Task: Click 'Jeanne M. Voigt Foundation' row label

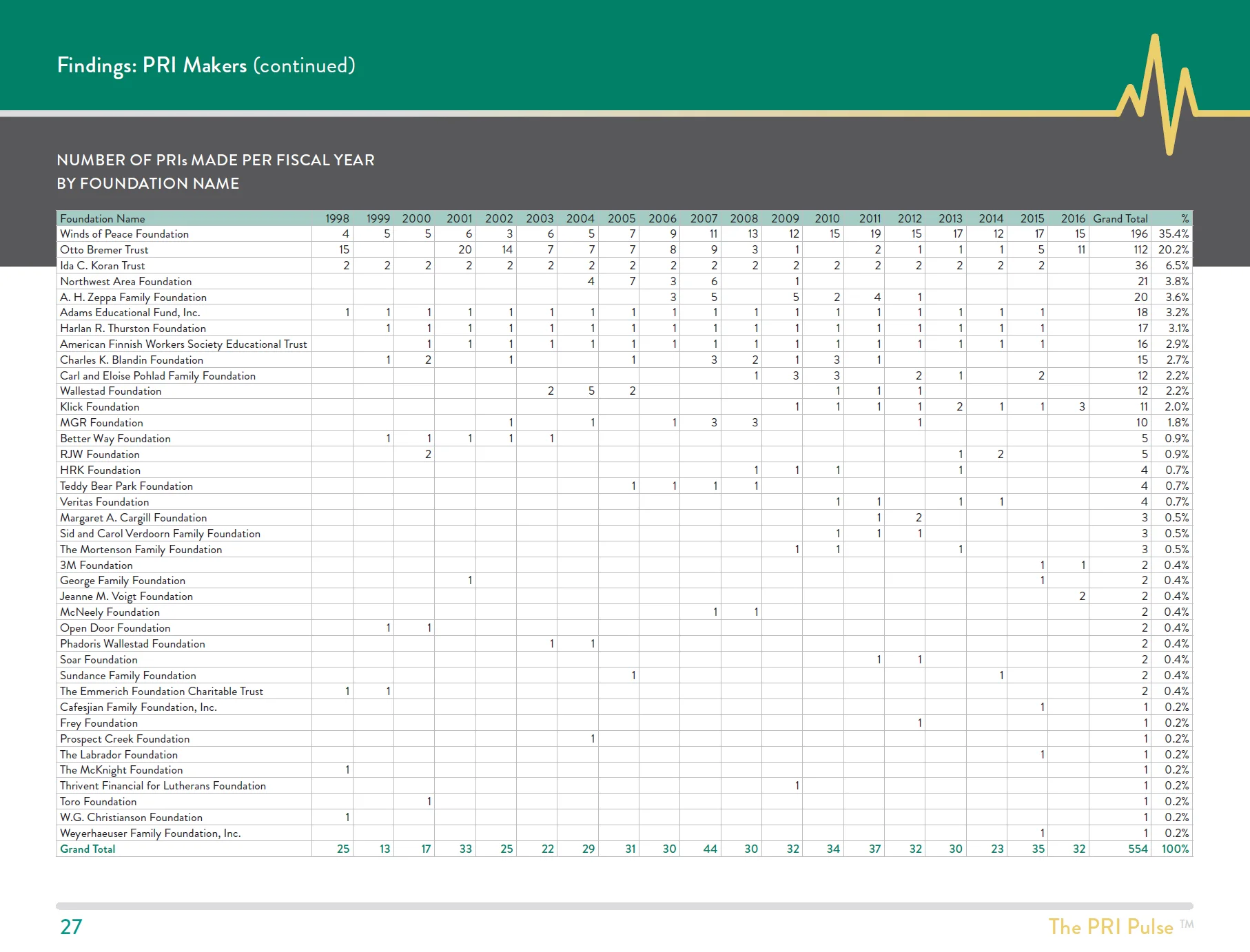Action: pyautogui.click(x=126, y=597)
